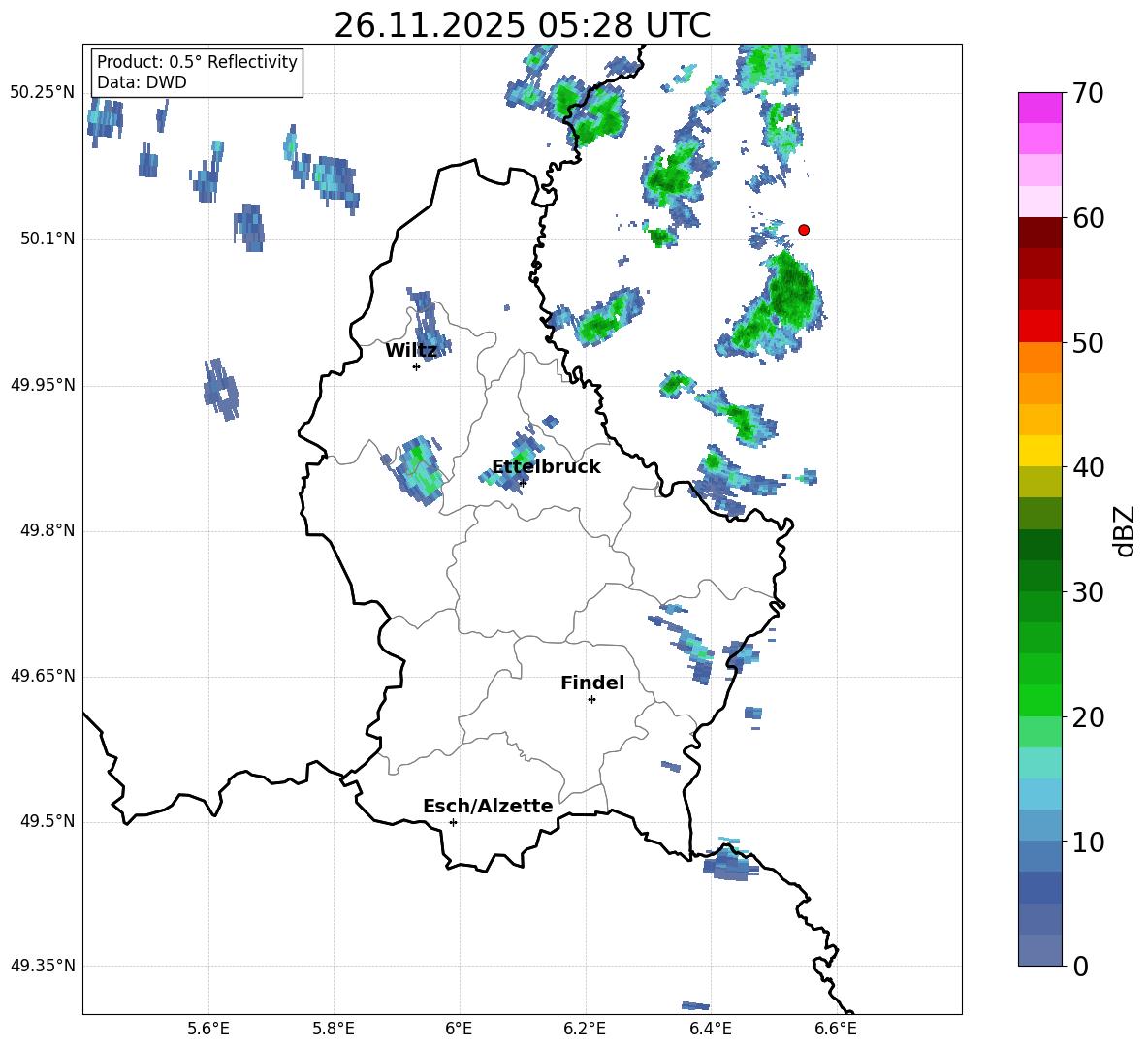
Task: Select the Ettelbruck city label
Action: (546, 466)
